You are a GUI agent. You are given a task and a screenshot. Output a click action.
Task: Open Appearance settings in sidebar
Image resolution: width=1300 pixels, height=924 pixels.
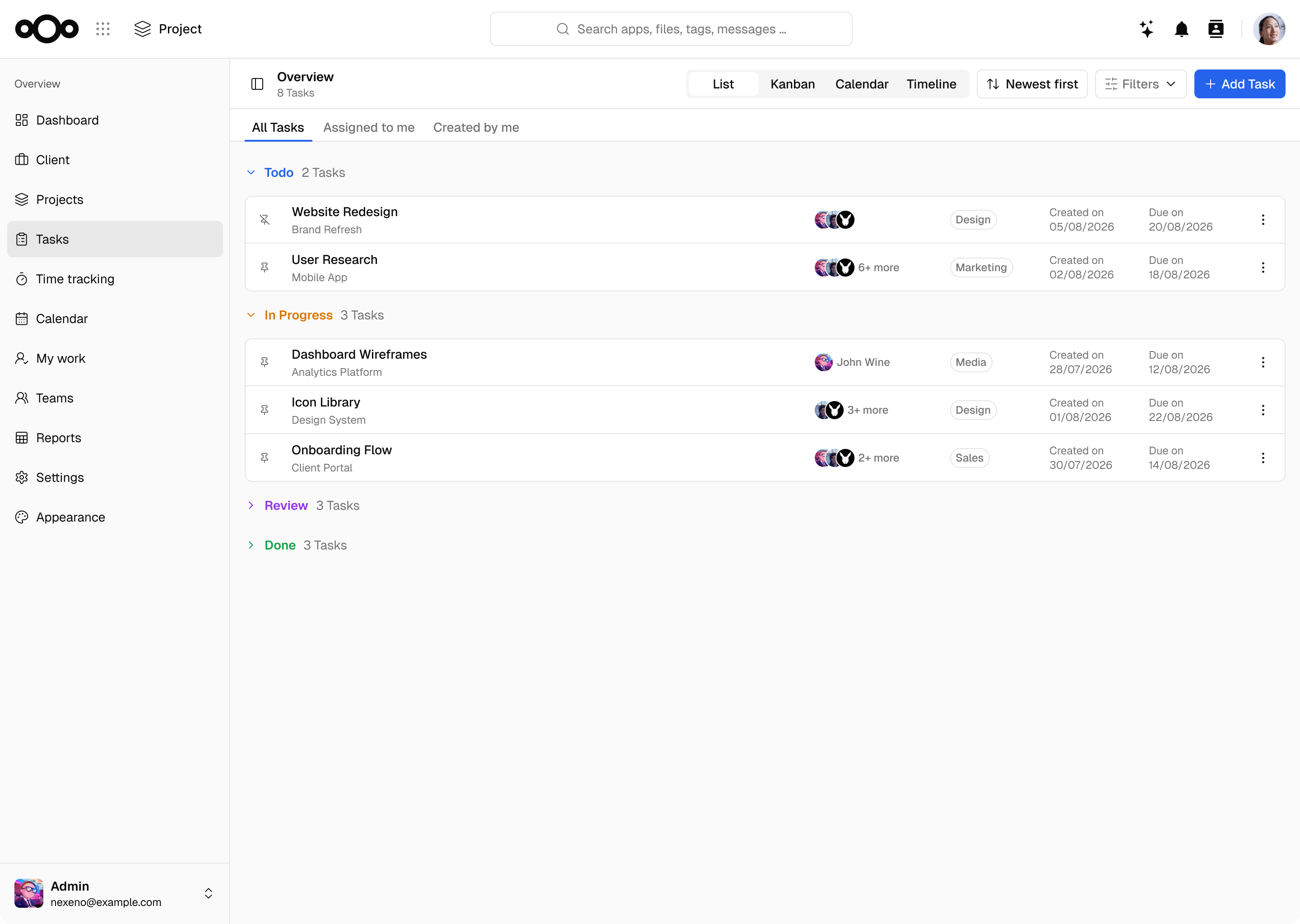115,517
